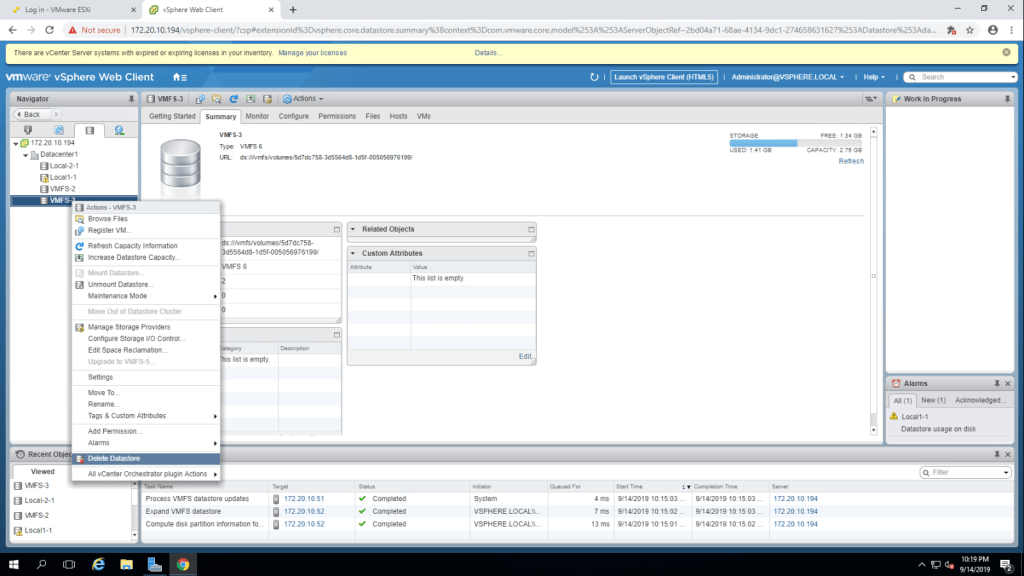Click the vSphere home menu icon

180,77
